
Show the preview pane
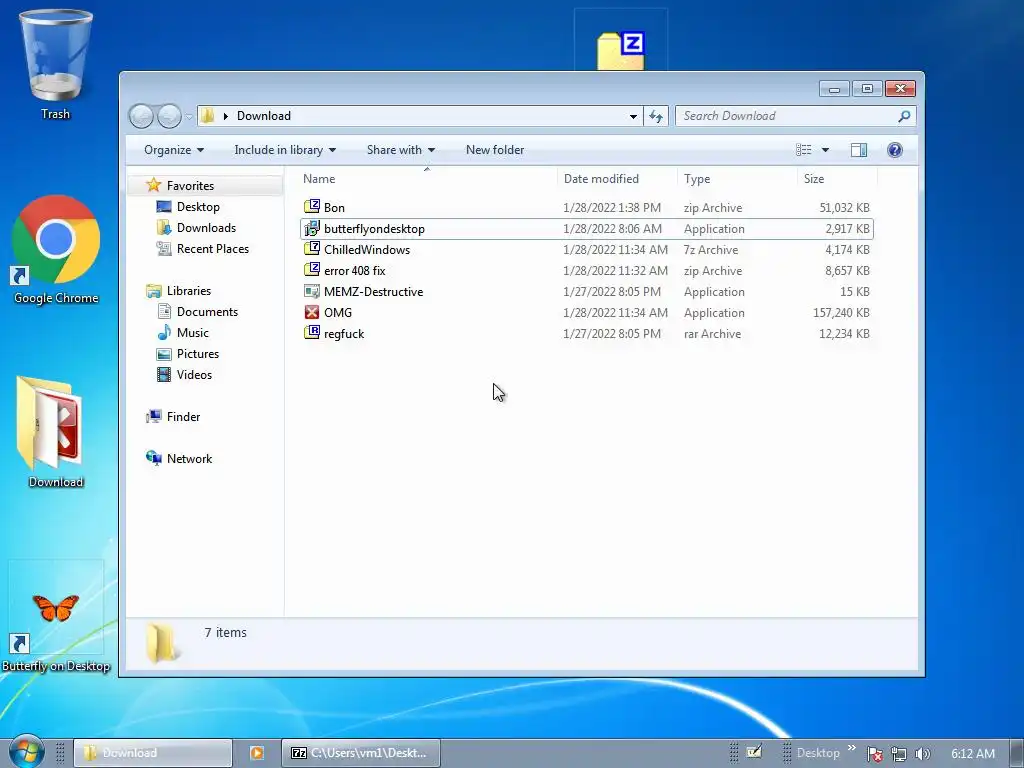[859, 150]
